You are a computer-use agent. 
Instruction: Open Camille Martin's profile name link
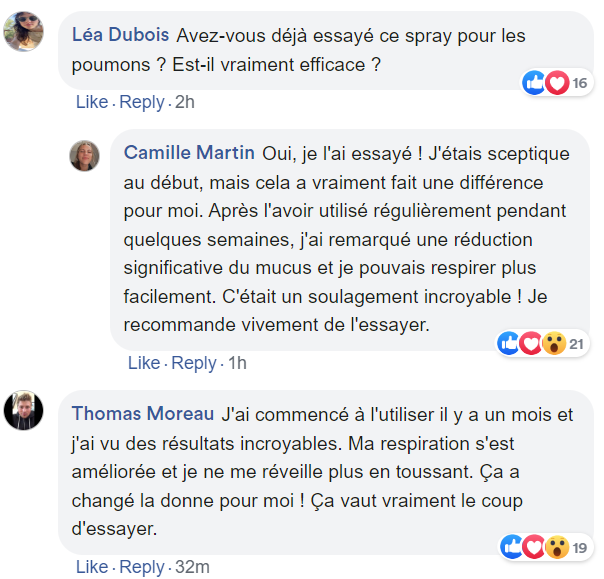[189, 153]
